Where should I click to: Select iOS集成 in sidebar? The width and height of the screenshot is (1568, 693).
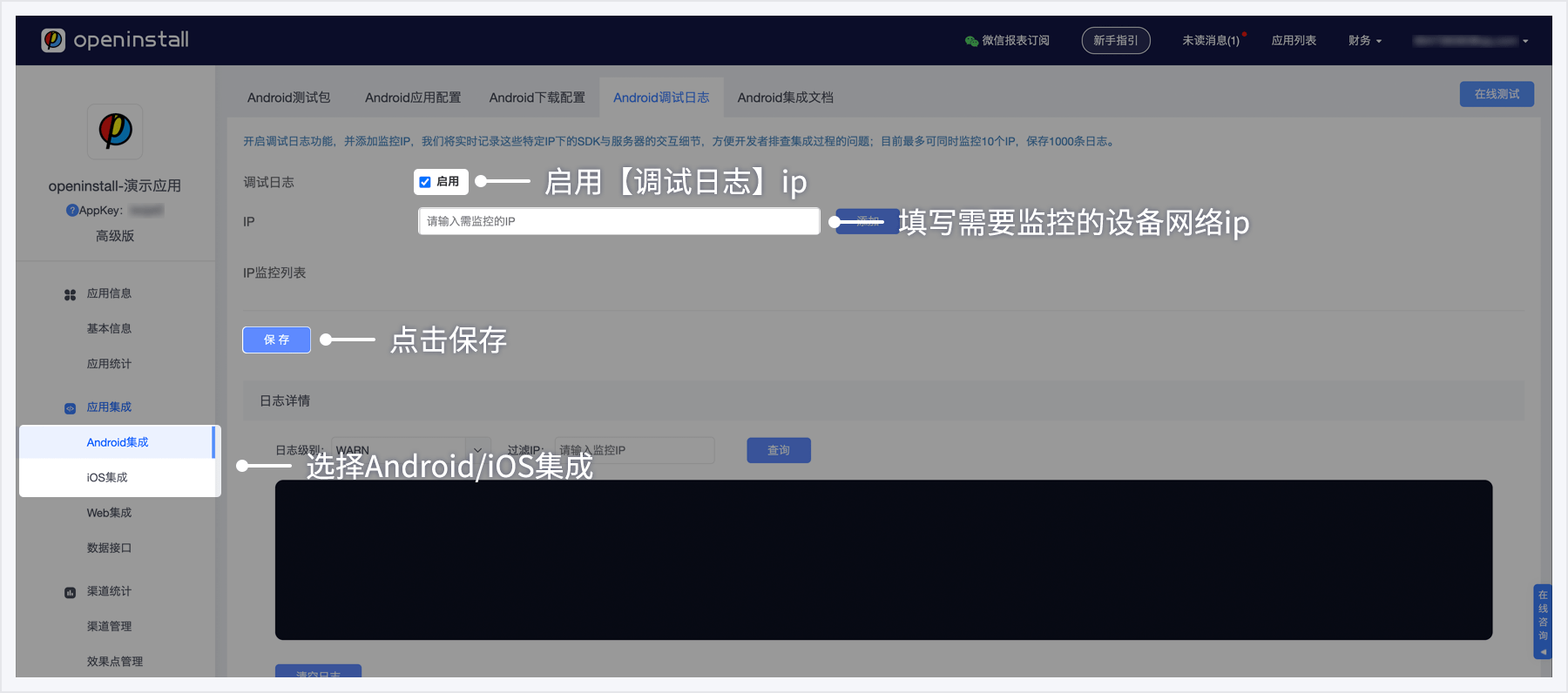(107, 477)
